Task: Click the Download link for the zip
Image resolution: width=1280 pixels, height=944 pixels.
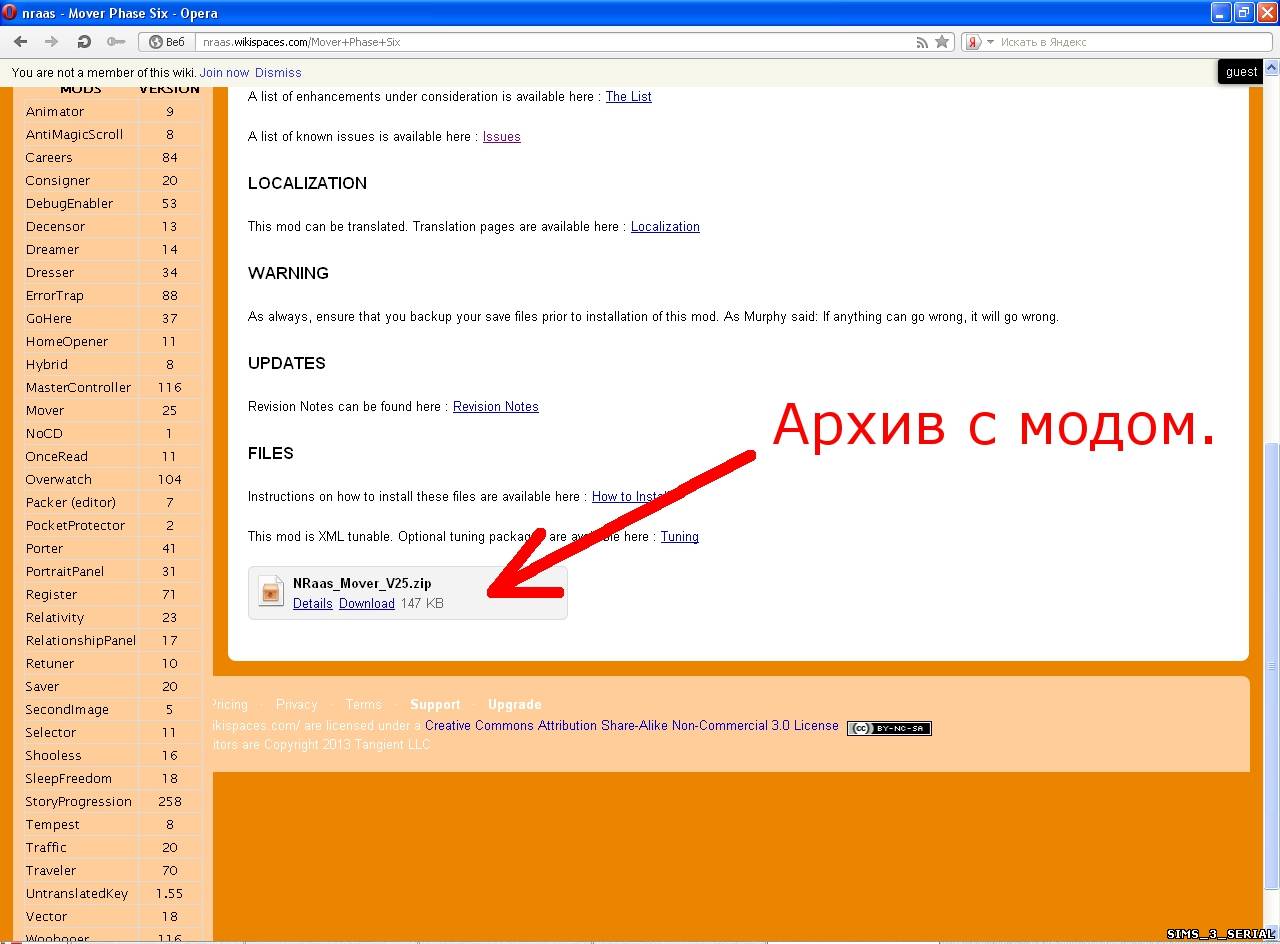Action: (x=367, y=603)
